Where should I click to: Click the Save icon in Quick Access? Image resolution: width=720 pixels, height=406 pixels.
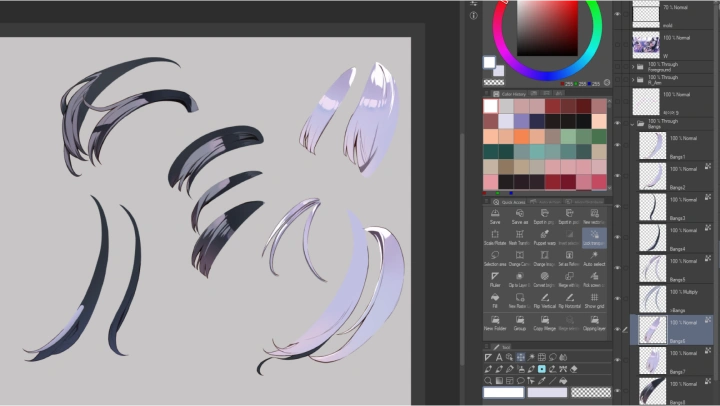point(495,216)
